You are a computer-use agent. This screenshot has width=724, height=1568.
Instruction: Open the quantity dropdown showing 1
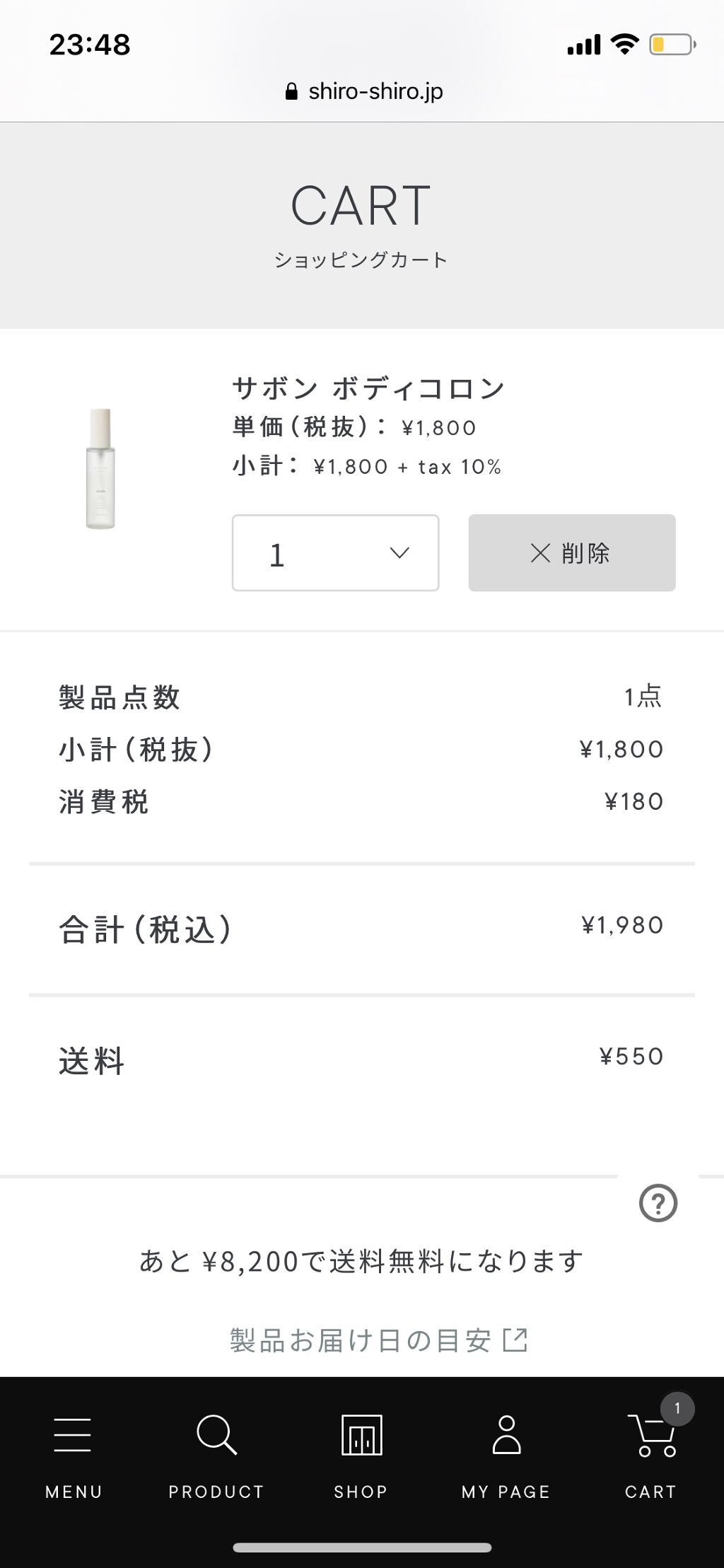point(335,553)
